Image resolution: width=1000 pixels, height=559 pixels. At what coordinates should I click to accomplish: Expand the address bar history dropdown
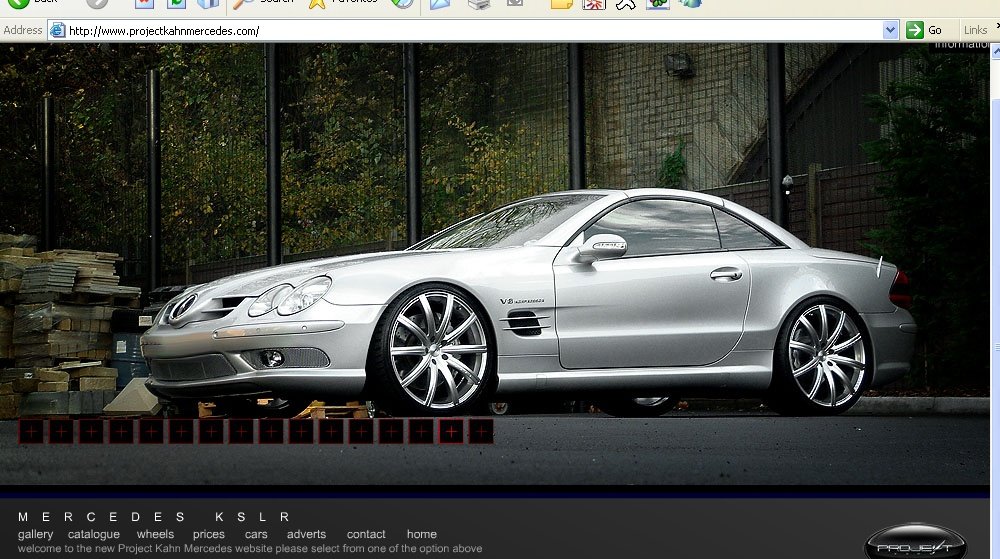[890, 31]
